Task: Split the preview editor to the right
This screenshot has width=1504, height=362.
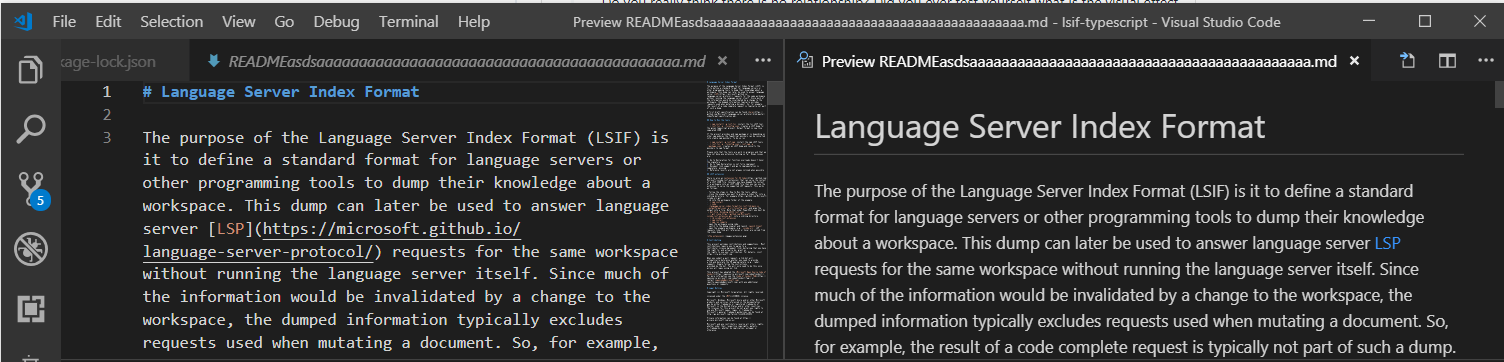Action: 1446,61
